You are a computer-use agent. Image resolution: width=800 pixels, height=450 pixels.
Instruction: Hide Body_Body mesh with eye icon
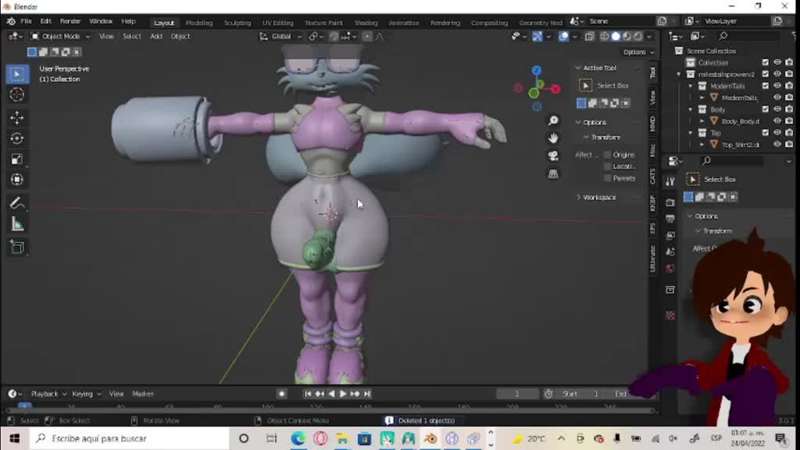click(x=777, y=121)
